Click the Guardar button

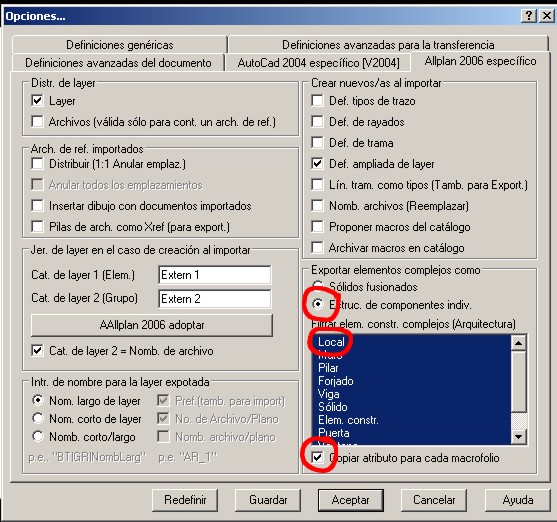click(x=268, y=500)
